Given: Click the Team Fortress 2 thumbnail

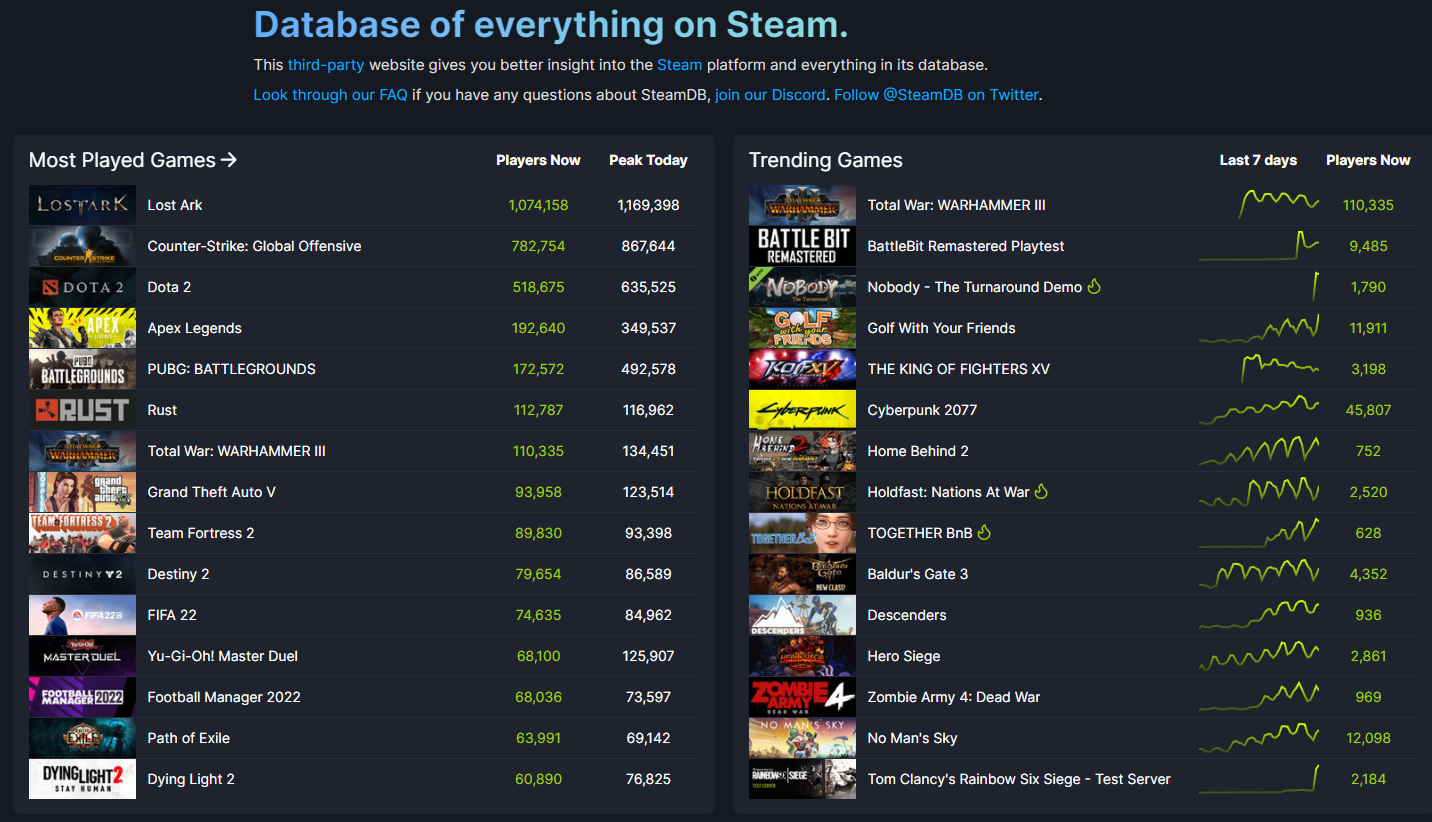Looking at the screenshot, I should pos(82,533).
